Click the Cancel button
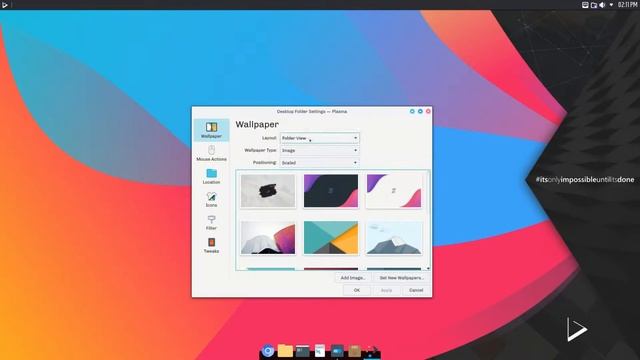640x360 pixels. (x=416, y=290)
